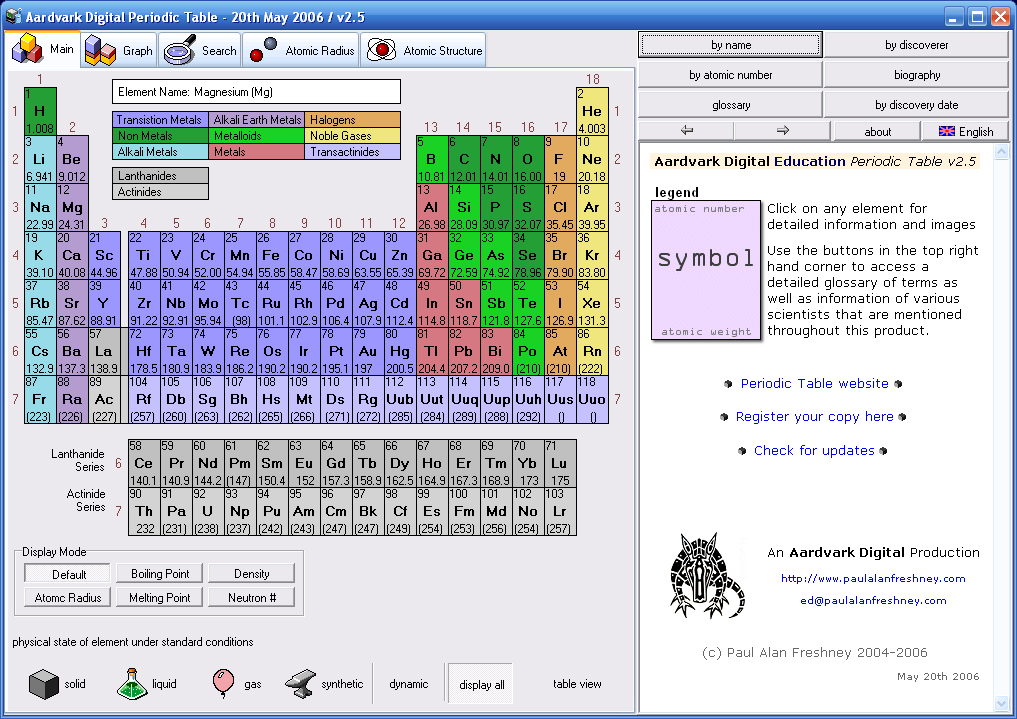The image size is (1017, 719).
Task: Open the Atomic Radius tab
Action: [301, 50]
